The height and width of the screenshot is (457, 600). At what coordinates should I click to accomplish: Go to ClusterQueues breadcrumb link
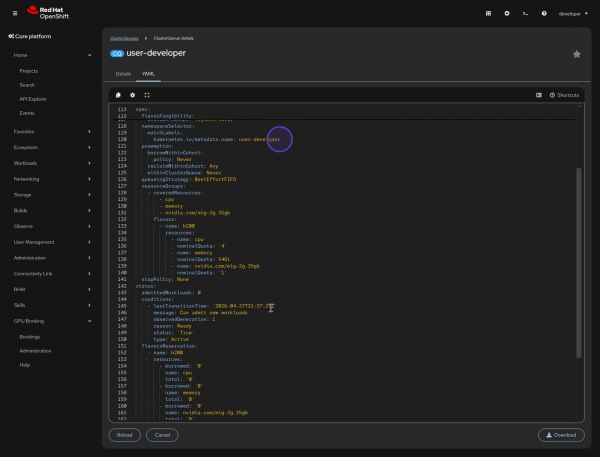click(124, 38)
